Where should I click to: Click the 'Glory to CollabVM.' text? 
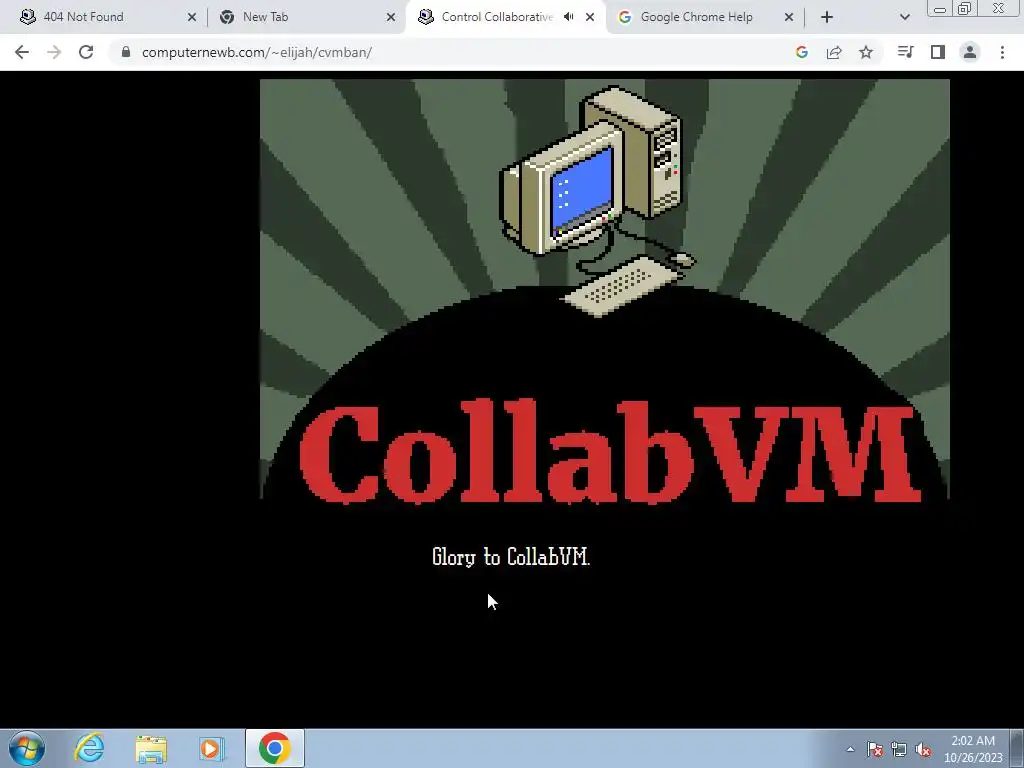511,557
